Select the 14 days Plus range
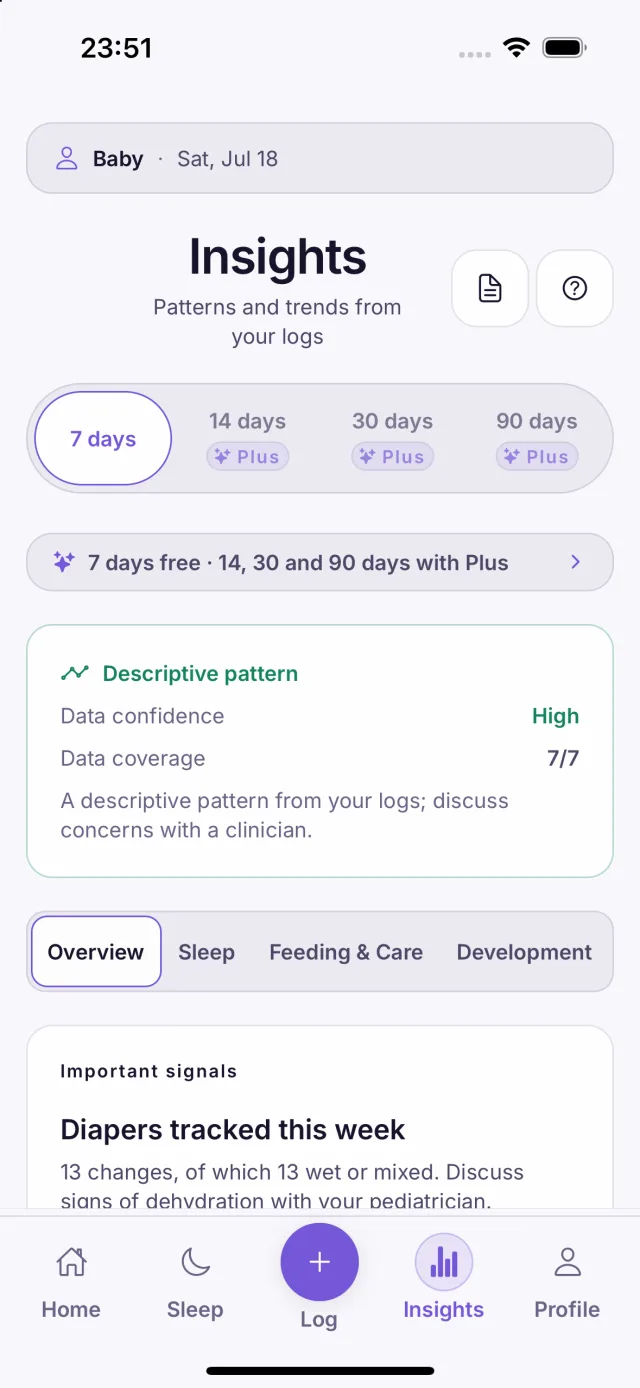The width and height of the screenshot is (640, 1388). [248, 438]
